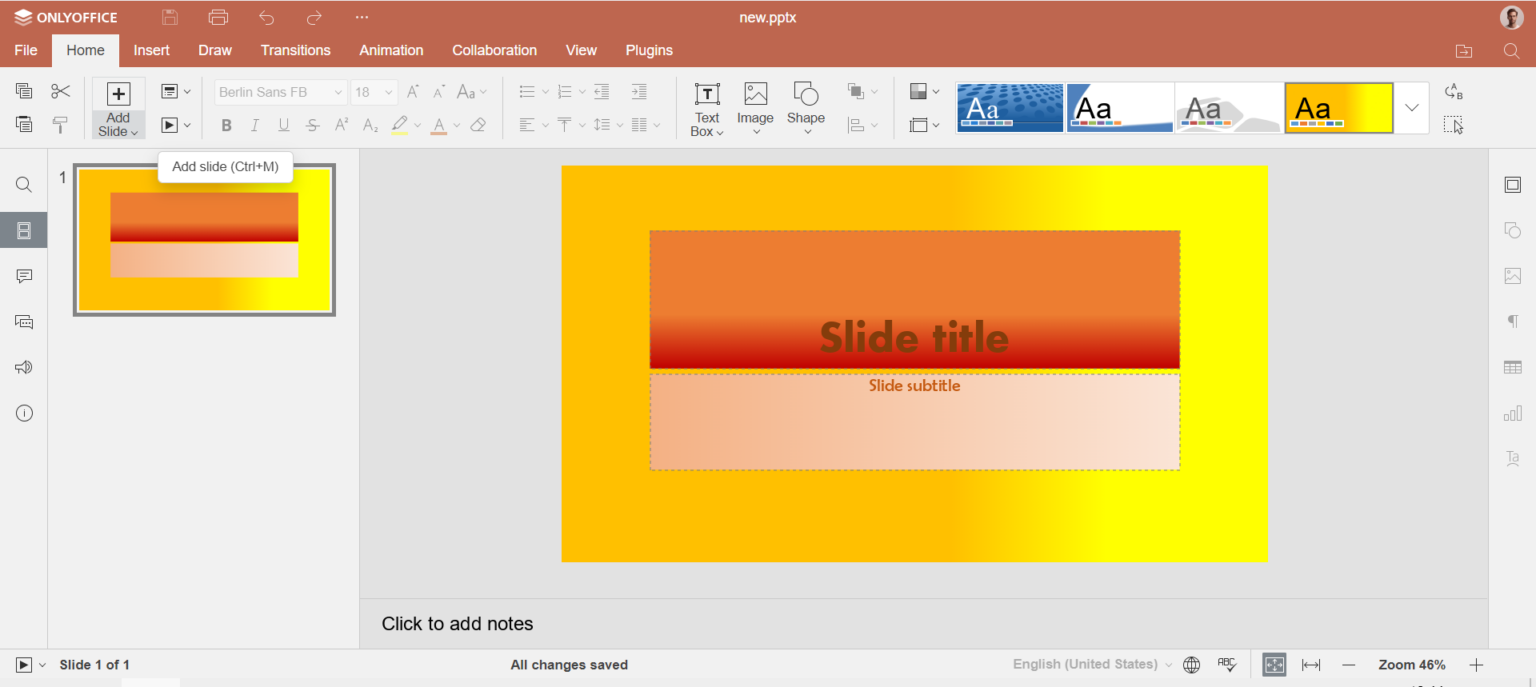The height and width of the screenshot is (687, 1536).
Task: Click the Search icon in left sidebar
Action: pyautogui.click(x=24, y=185)
